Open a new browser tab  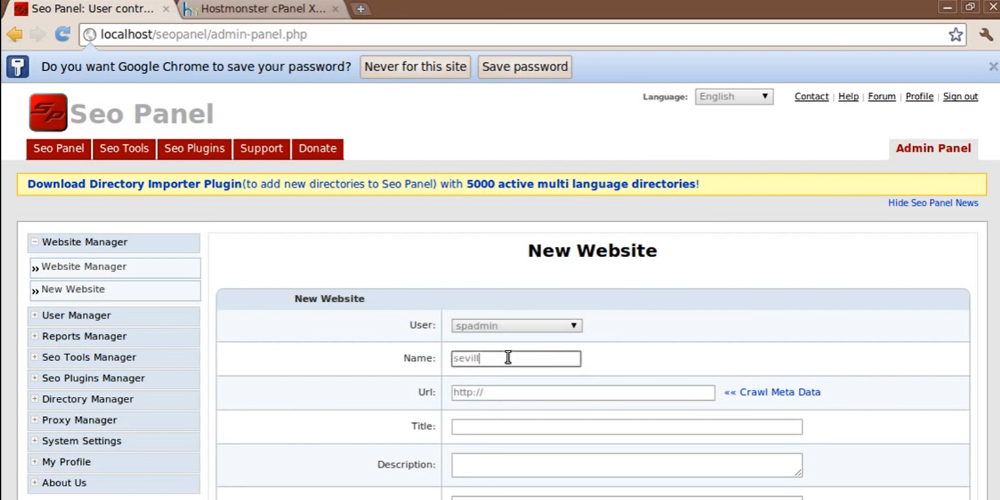pos(360,9)
